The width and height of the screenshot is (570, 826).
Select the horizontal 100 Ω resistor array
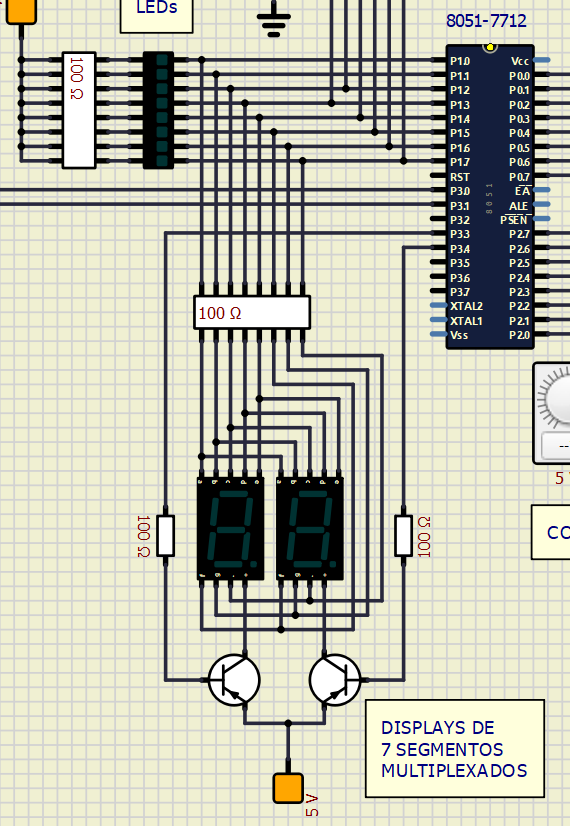252,313
